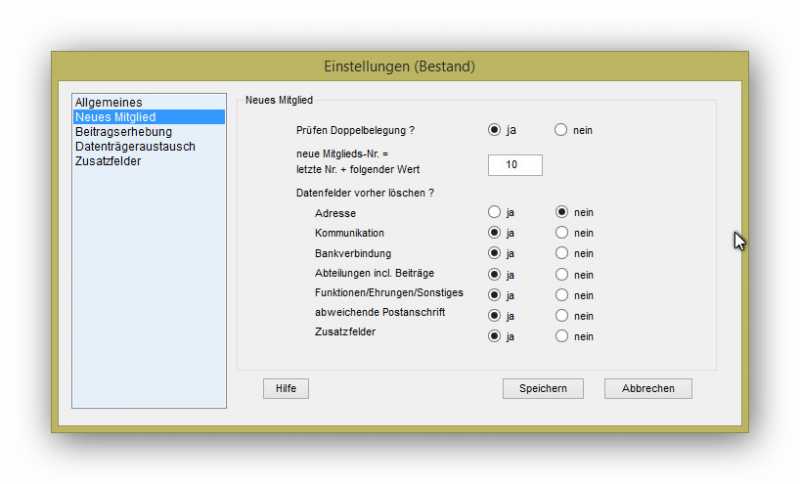Choose 'nein' for abweichende Postanschrift
800x484 pixels.
tap(561, 316)
